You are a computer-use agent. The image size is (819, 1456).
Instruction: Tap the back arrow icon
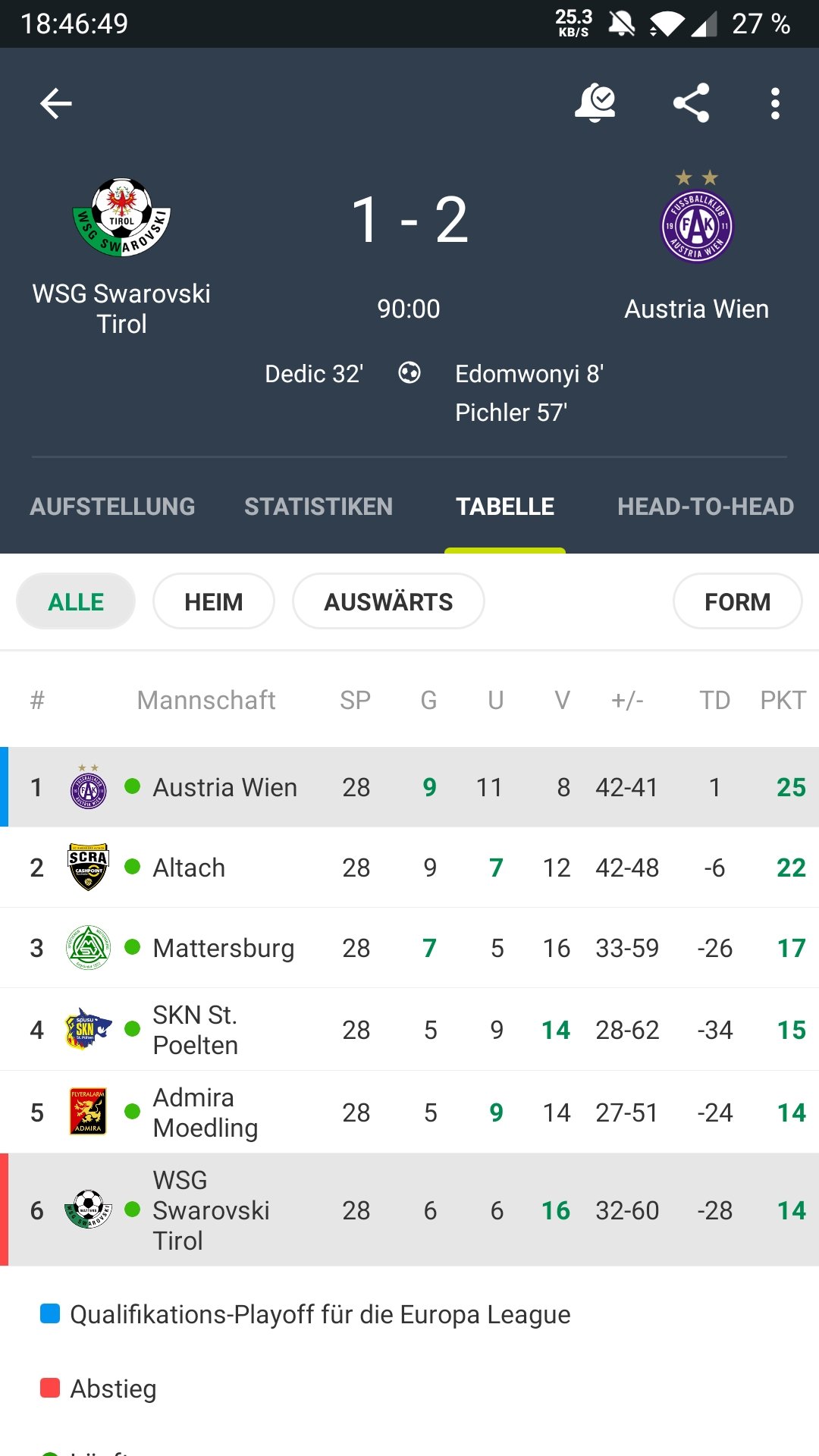(56, 103)
